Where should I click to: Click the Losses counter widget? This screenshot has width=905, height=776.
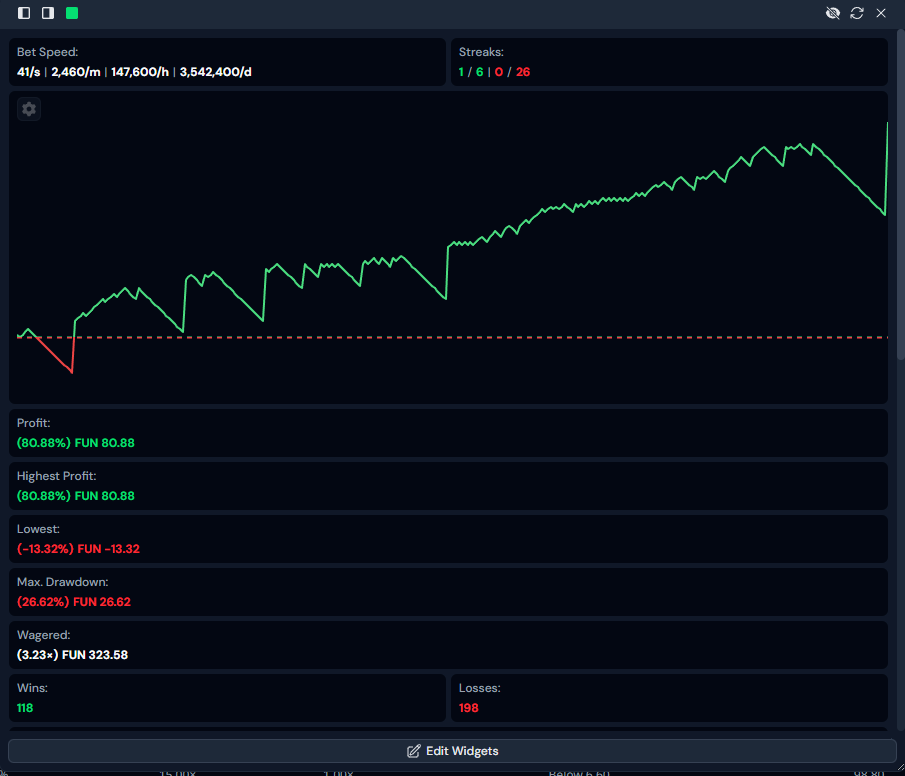coord(669,698)
